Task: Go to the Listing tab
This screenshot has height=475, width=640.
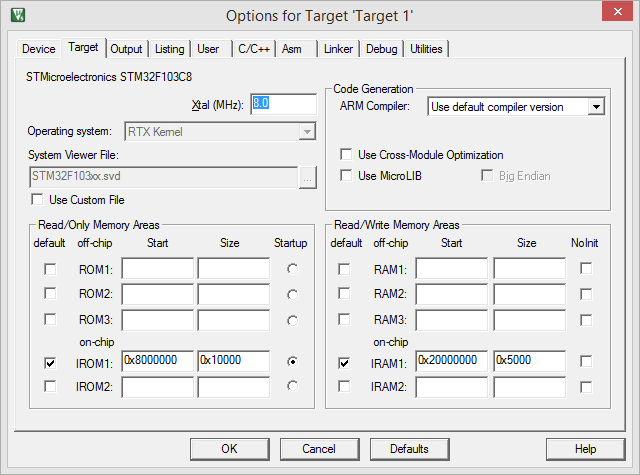Action: click(x=169, y=49)
